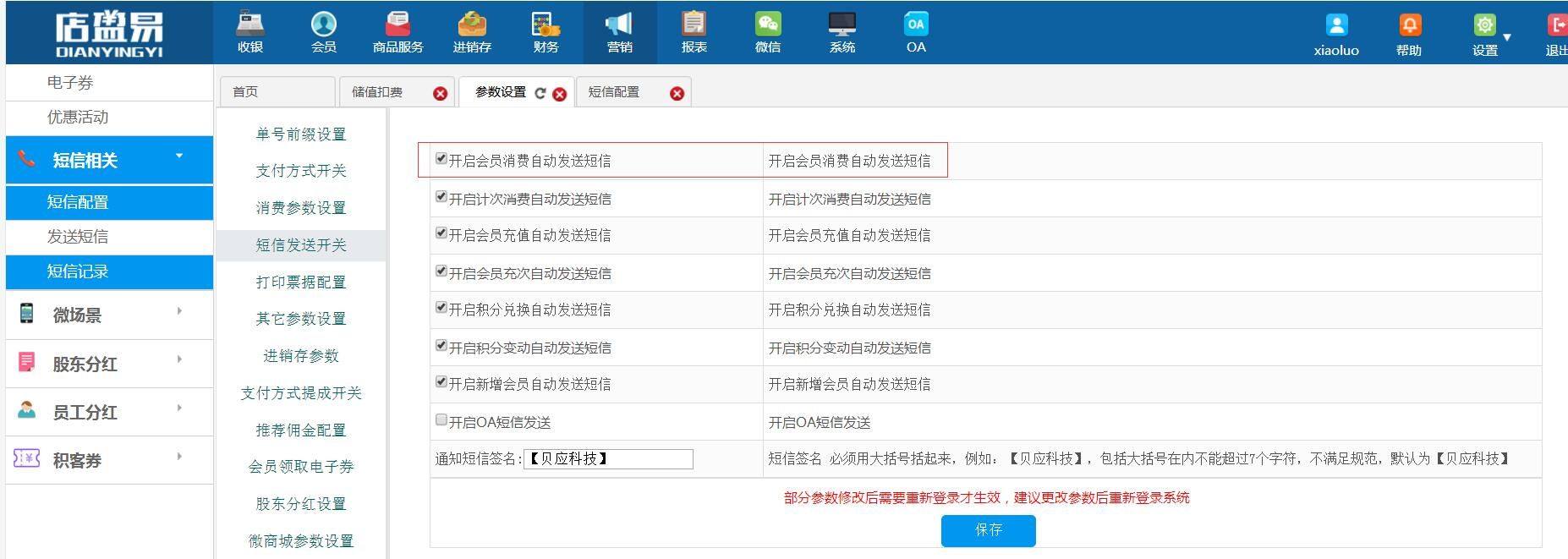
Task: Expand the 积客券 sidebar section
Action: pyautogui.click(x=109, y=460)
